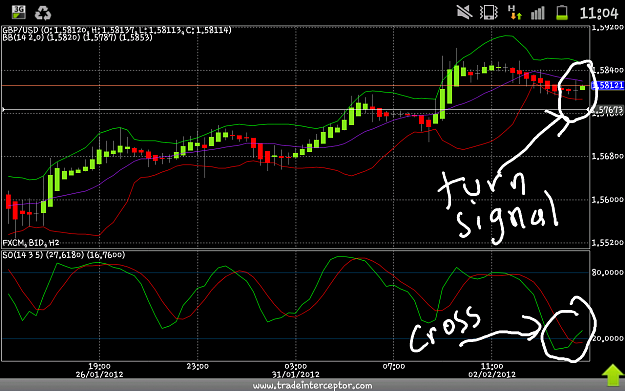
Task: Open the www.tradeinterceptor.com link
Action: 312,385
